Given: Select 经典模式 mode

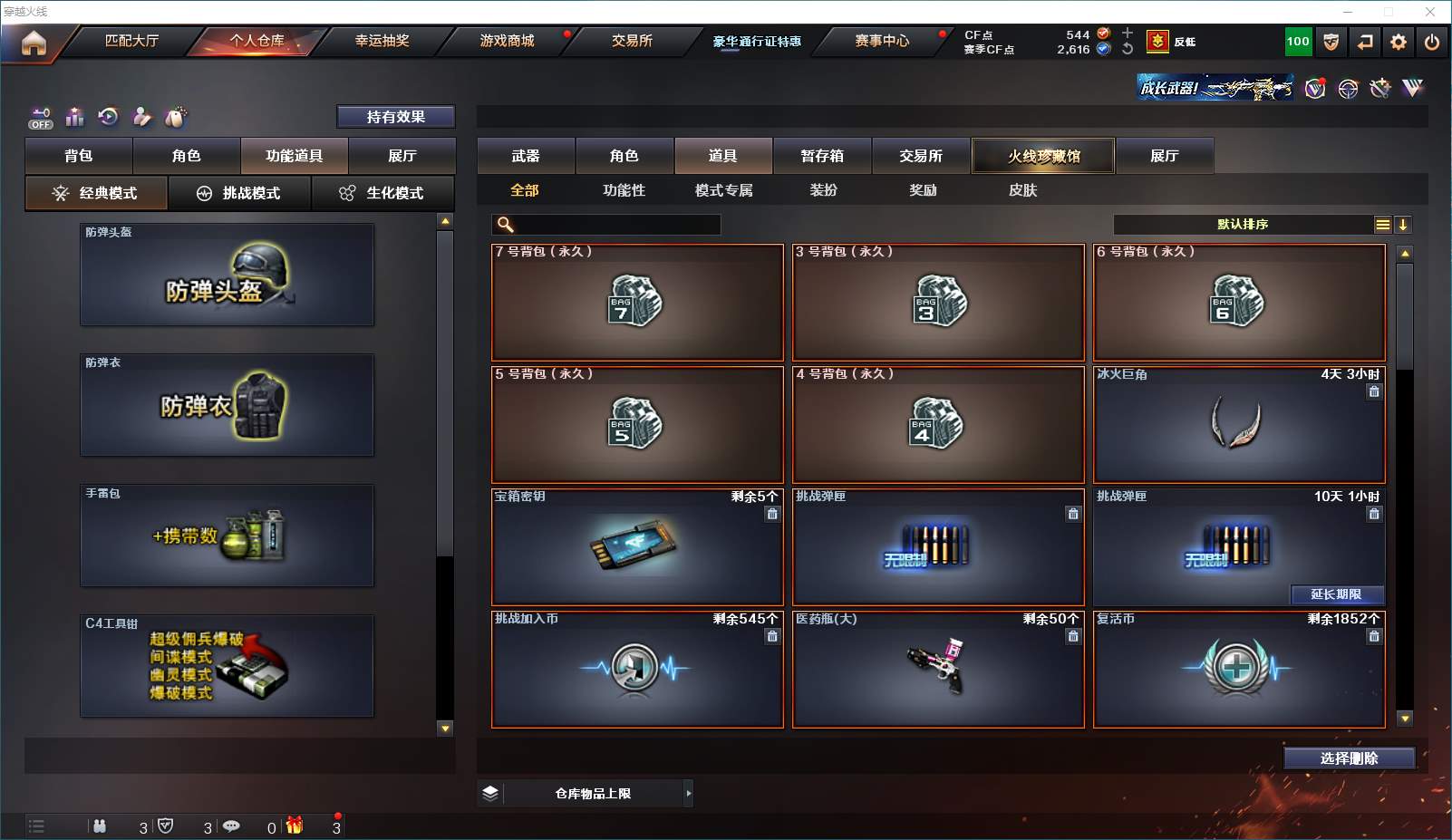Looking at the screenshot, I should point(96,193).
